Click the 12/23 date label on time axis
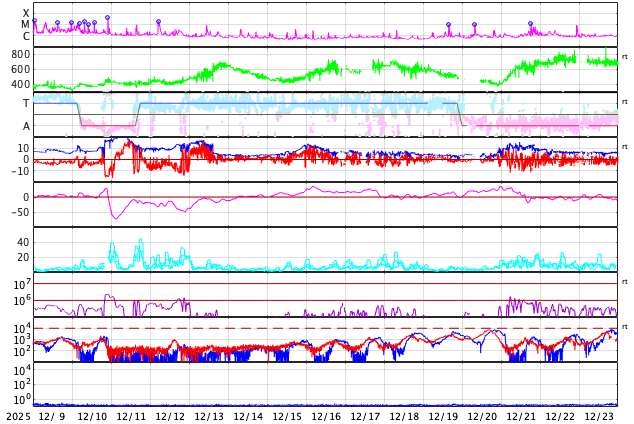Image resolution: width=634 pixels, height=424 pixels. pyautogui.click(x=599, y=416)
